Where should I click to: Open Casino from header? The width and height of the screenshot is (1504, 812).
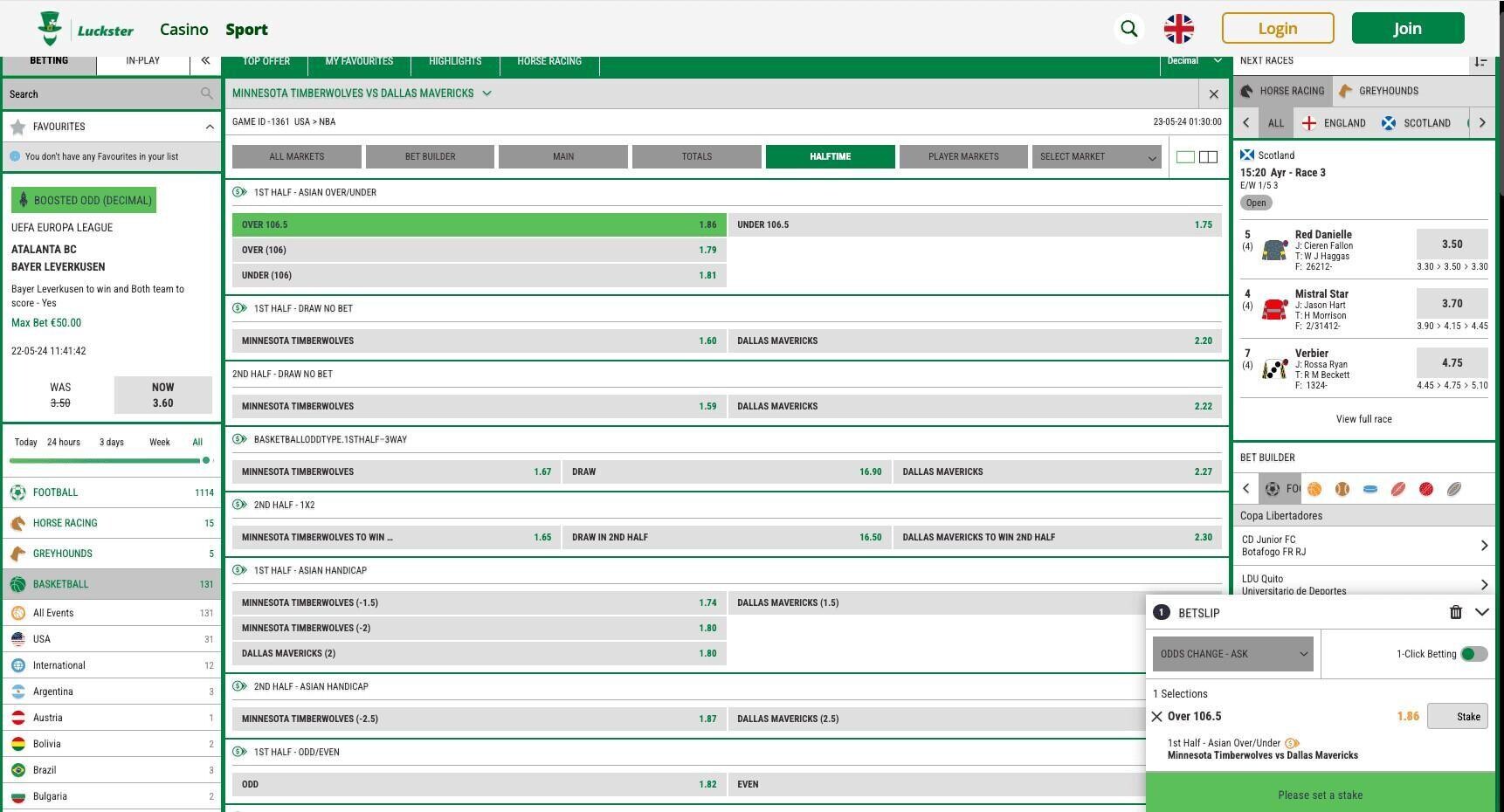pyautogui.click(x=184, y=29)
